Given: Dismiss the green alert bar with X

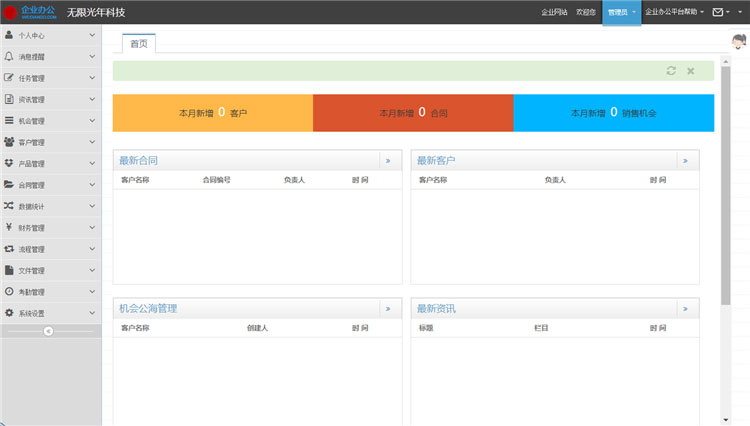Looking at the screenshot, I should pyautogui.click(x=690, y=71).
